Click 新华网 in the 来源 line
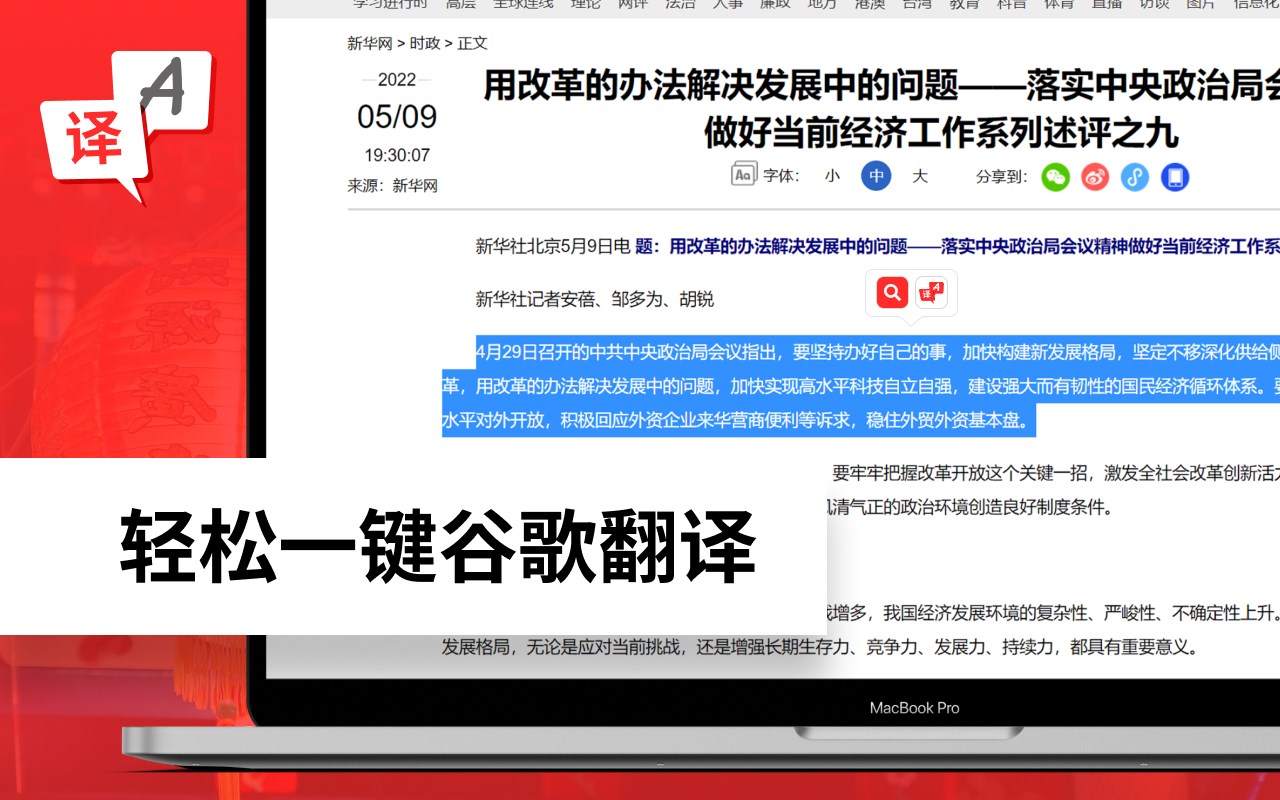Image resolution: width=1280 pixels, height=800 pixels. coord(415,185)
